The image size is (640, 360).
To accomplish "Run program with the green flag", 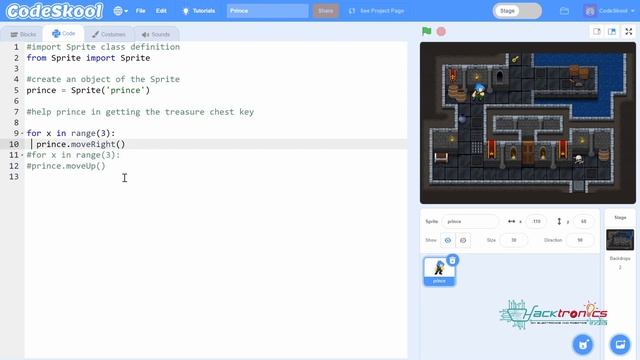I will (x=427, y=31).
